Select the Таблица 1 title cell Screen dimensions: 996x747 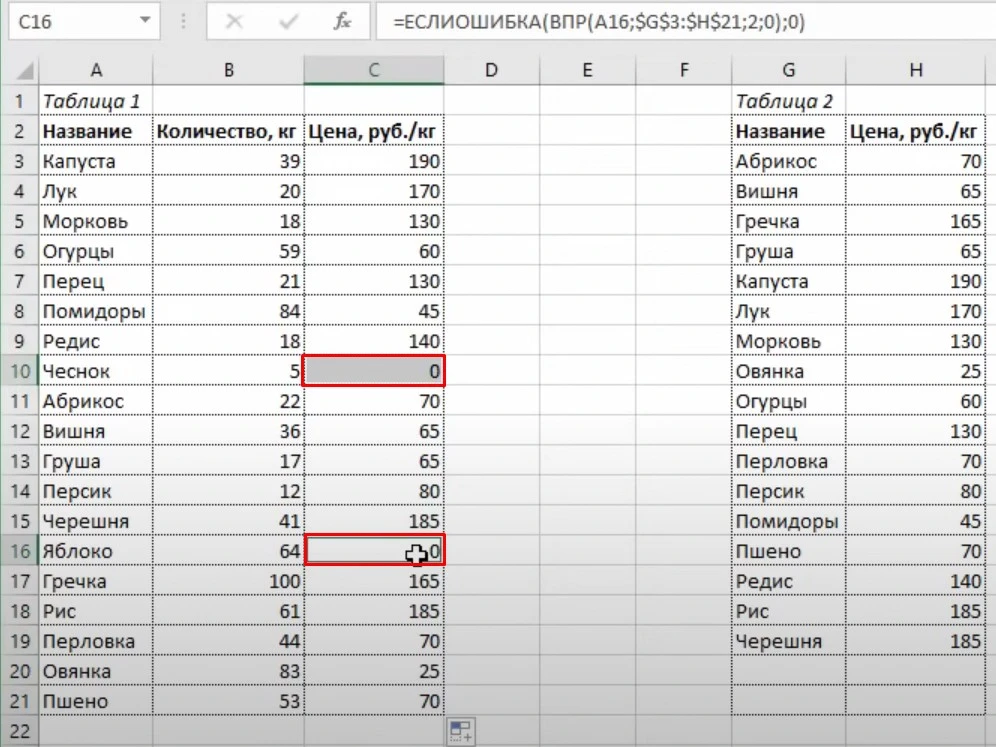[94, 102]
